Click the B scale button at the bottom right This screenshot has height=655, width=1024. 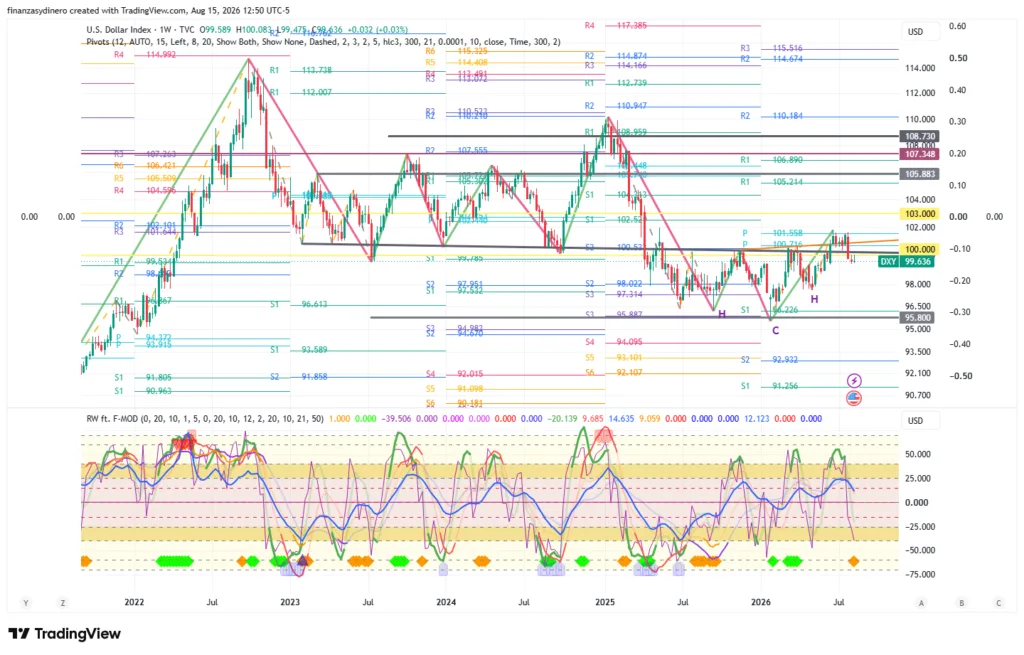pos(961,603)
